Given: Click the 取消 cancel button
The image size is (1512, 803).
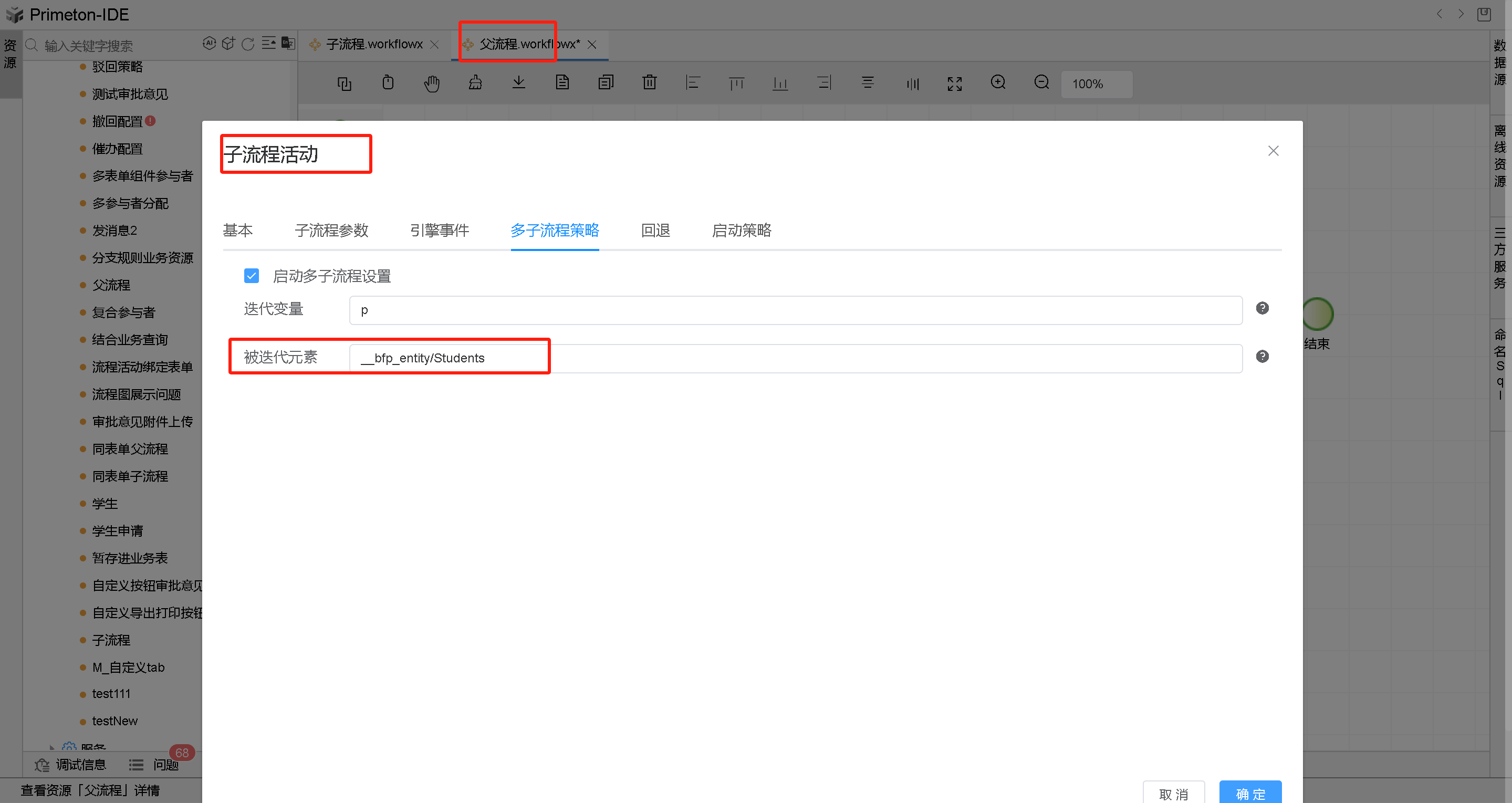Looking at the screenshot, I should [1173, 794].
